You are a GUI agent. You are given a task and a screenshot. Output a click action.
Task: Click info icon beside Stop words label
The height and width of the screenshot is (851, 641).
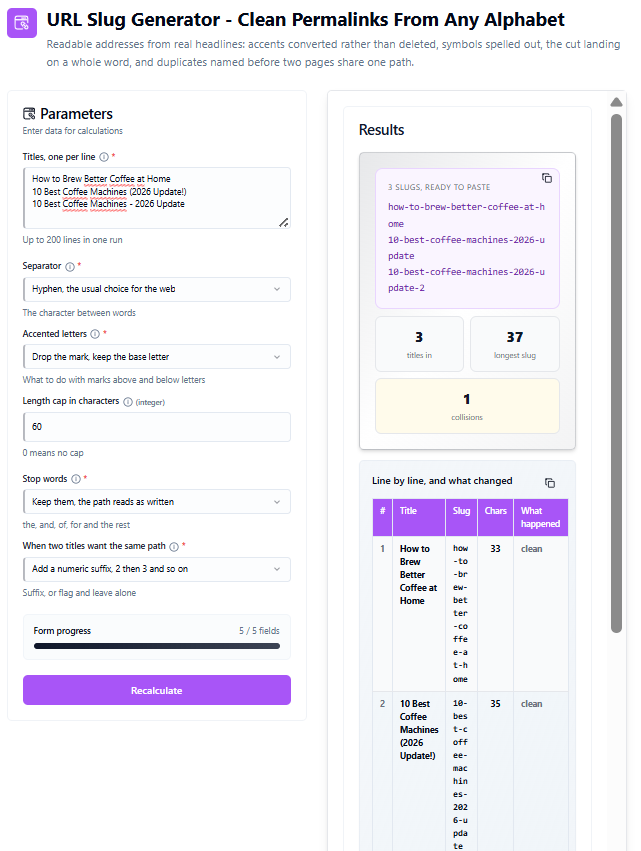tap(76, 479)
